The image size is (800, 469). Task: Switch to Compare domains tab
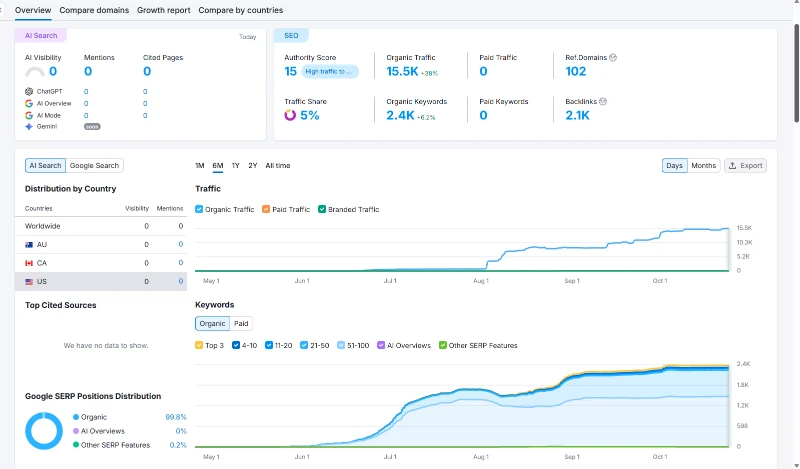pyautogui.click(x=94, y=10)
